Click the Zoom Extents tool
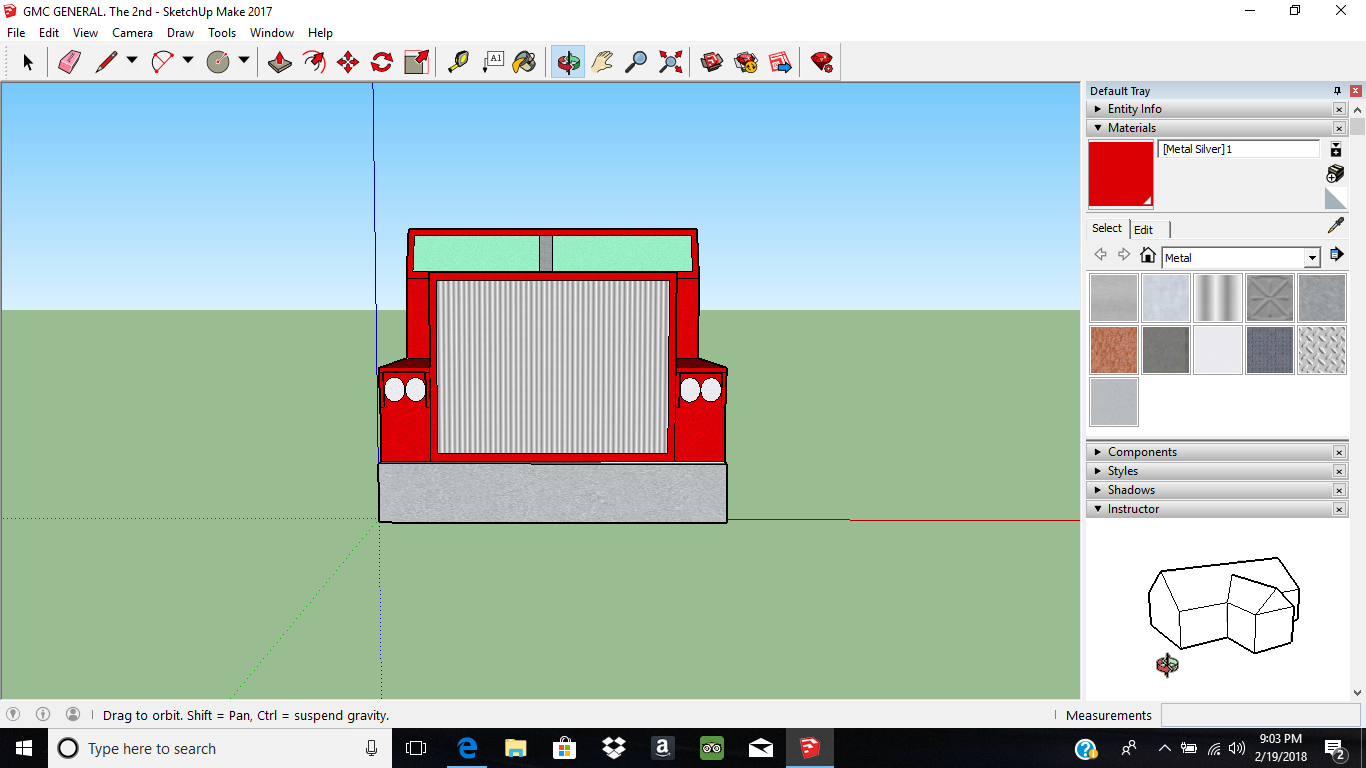The height and width of the screenshot is (768, 1366). click(x=671, y=62)
